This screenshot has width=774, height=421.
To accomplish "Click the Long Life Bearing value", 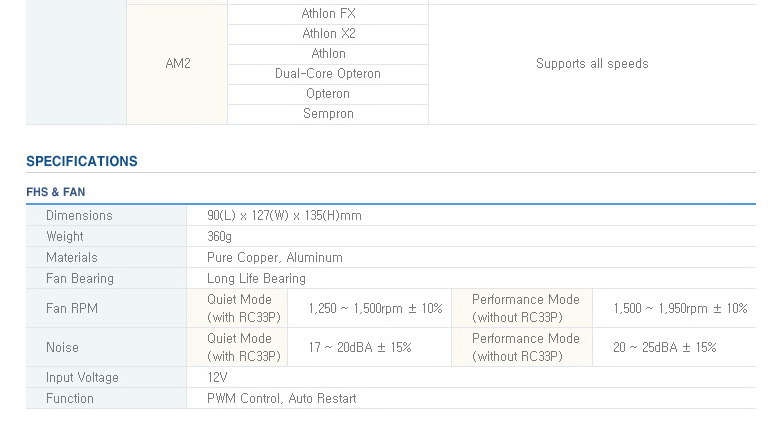I will [256, 279].
